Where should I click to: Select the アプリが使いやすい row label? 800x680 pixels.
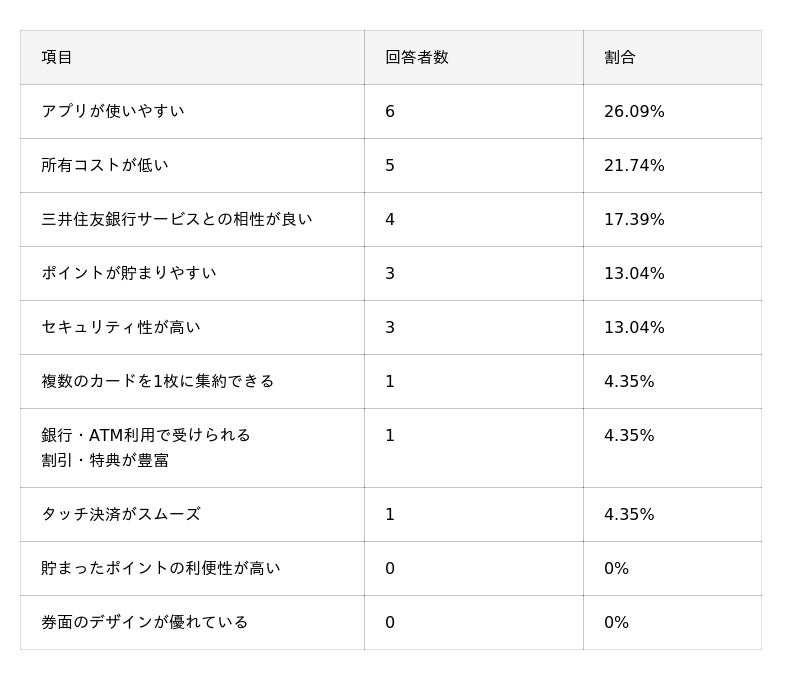point(113,111)
